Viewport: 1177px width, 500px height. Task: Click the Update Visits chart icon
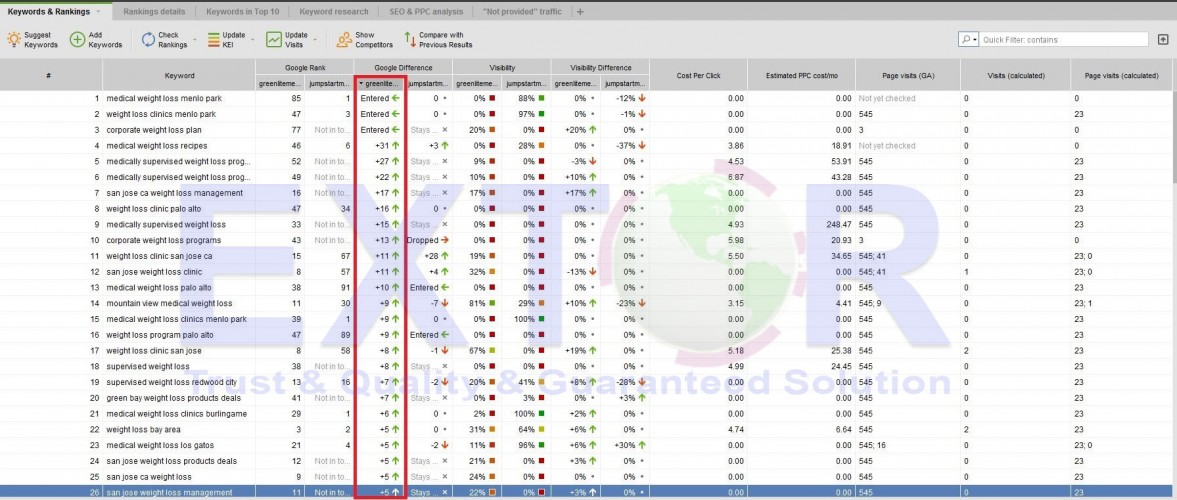pyautogui.click(x=273, y=39)
